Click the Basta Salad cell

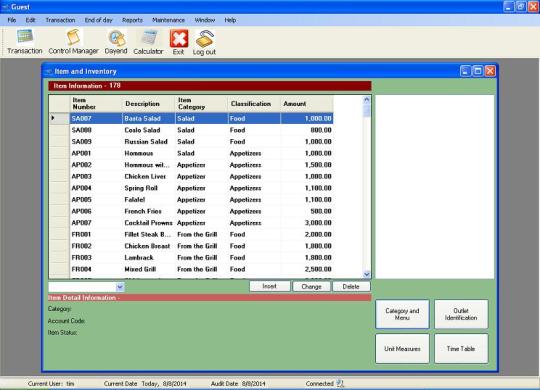pyautogui.click(x=148, y=118)
